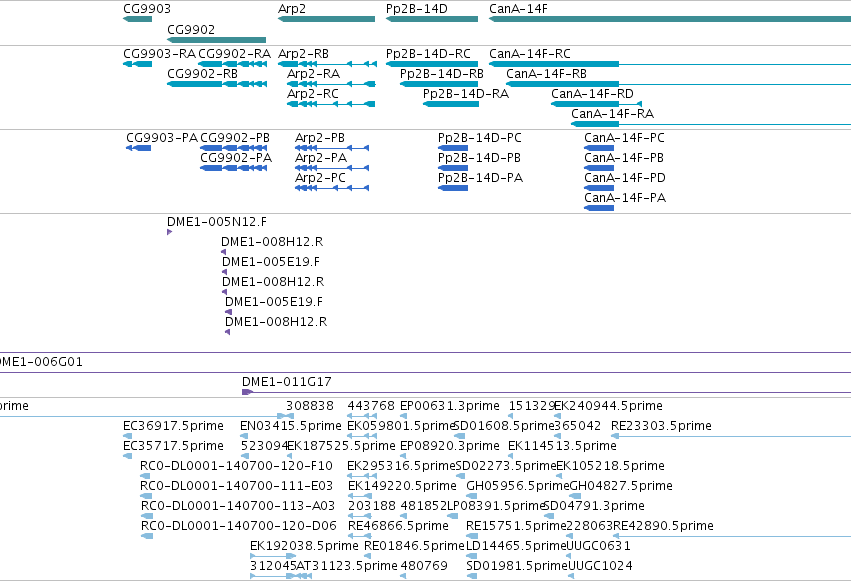The image size is (851, 581).
Task: Select EST RC0-DL0001-140700-111-E03
Action: (x=146, y=496)
